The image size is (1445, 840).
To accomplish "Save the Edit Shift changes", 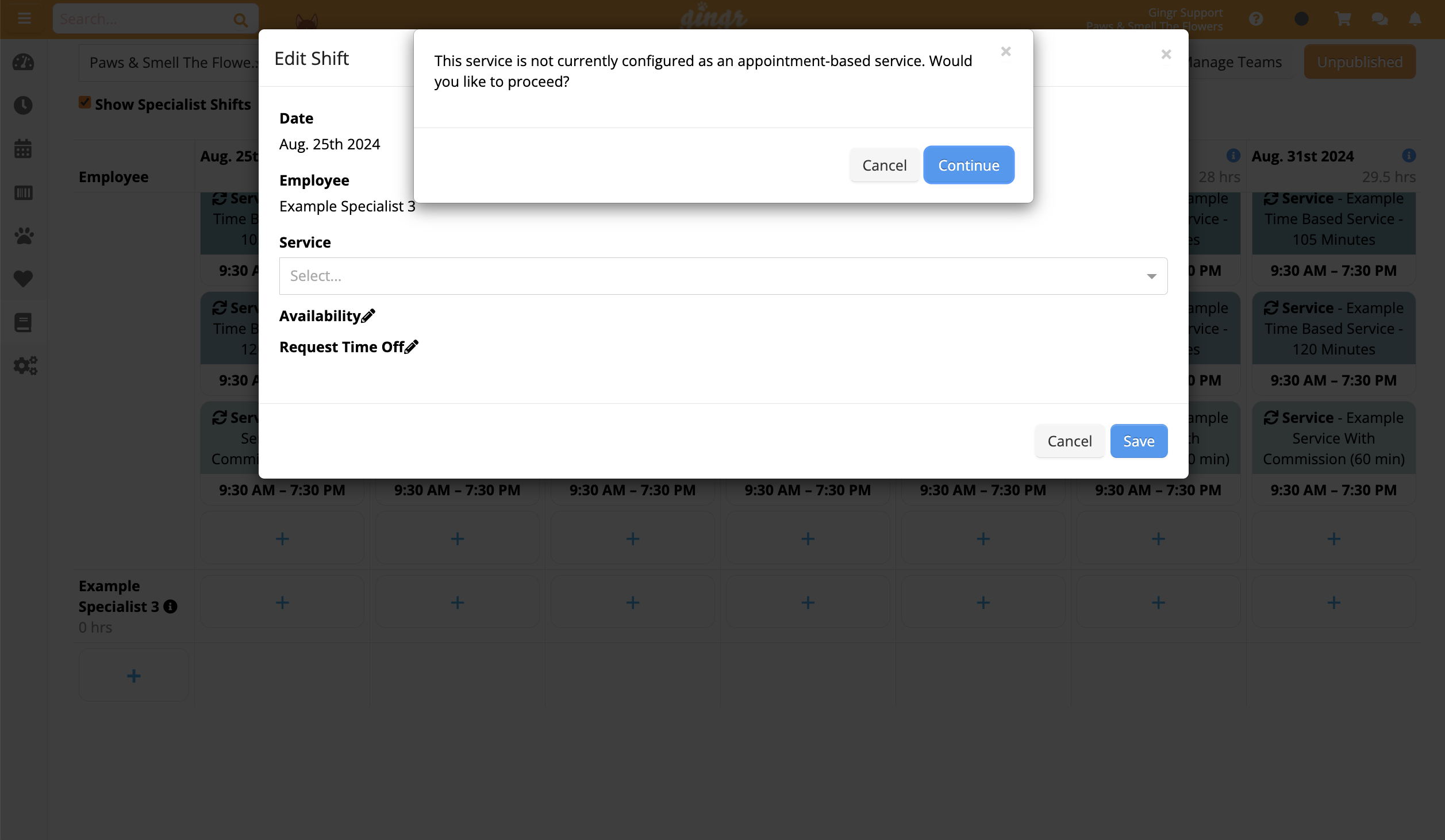I will [1139, 441].
